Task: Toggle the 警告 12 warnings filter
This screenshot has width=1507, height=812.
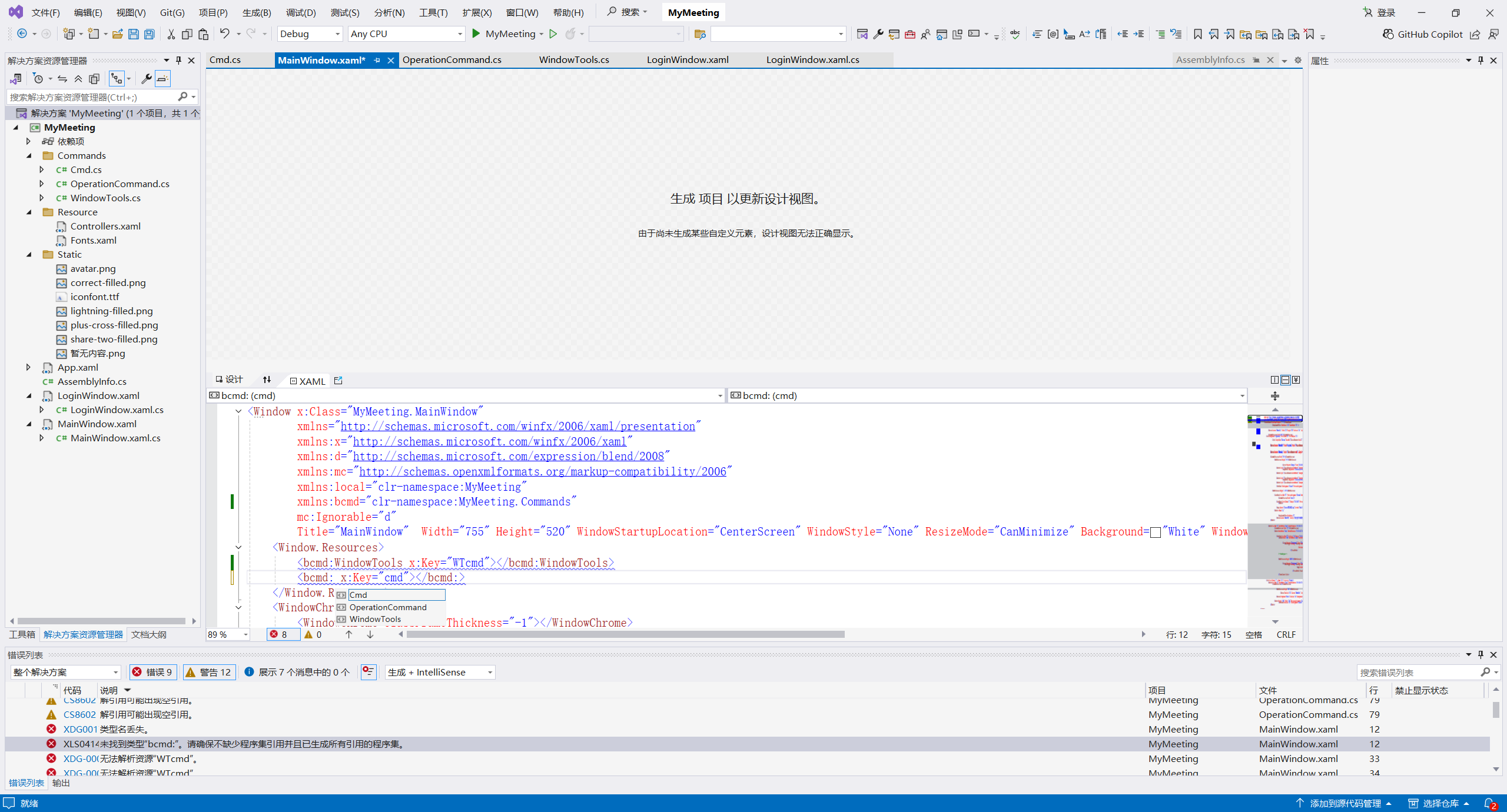Action: (x=208, y=672)
